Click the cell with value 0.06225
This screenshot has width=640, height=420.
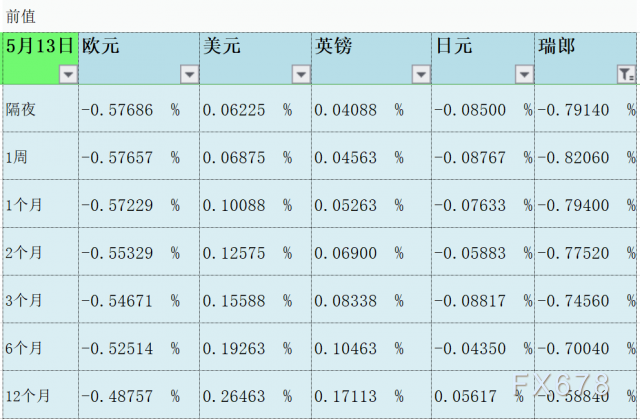coord(256,109)
